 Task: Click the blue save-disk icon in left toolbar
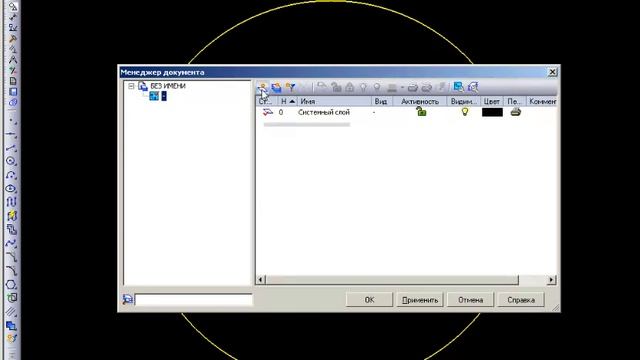[13, 92]
